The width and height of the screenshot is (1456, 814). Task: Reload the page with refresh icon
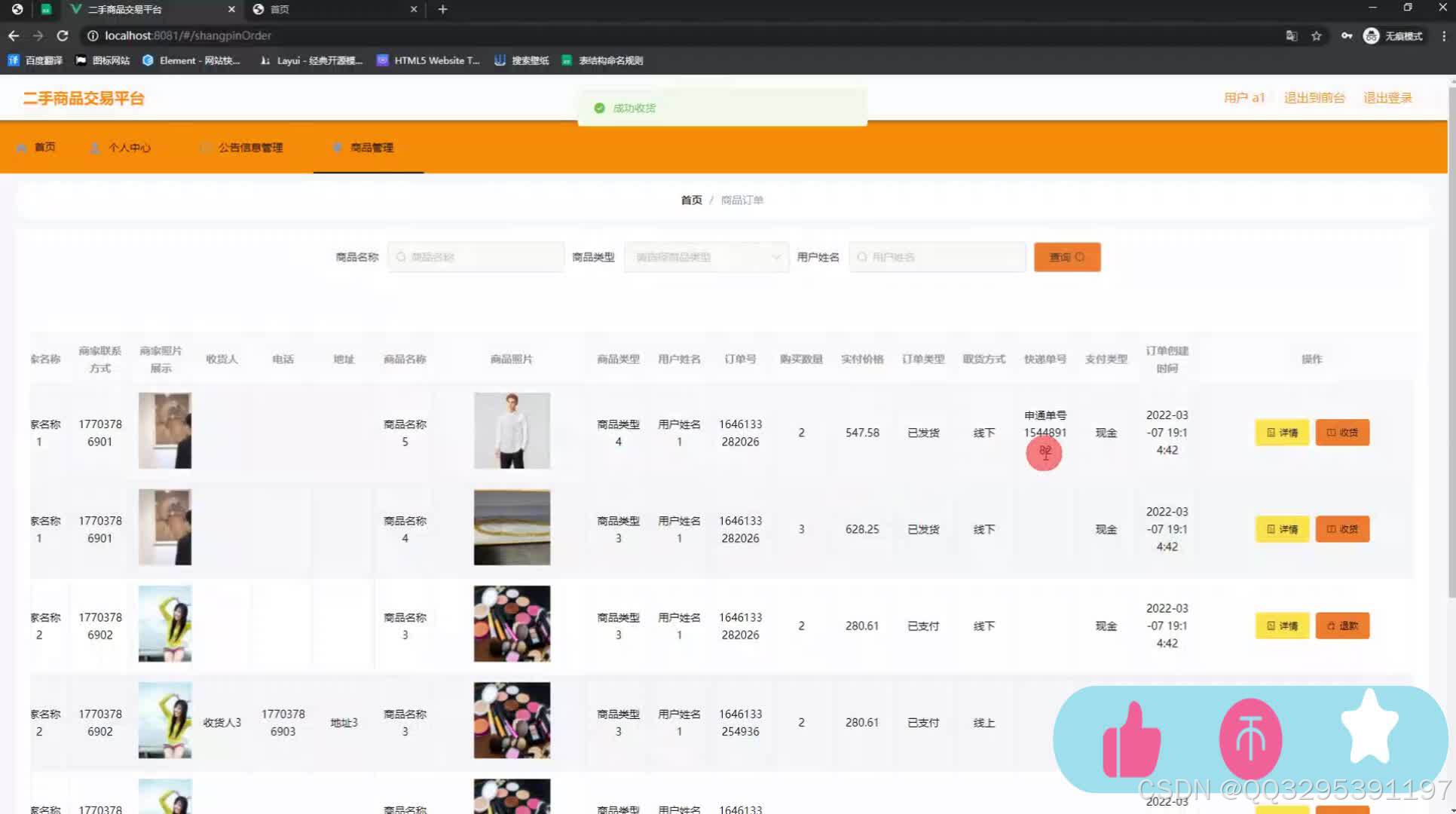pyautogui.click(x=63, y=35)
